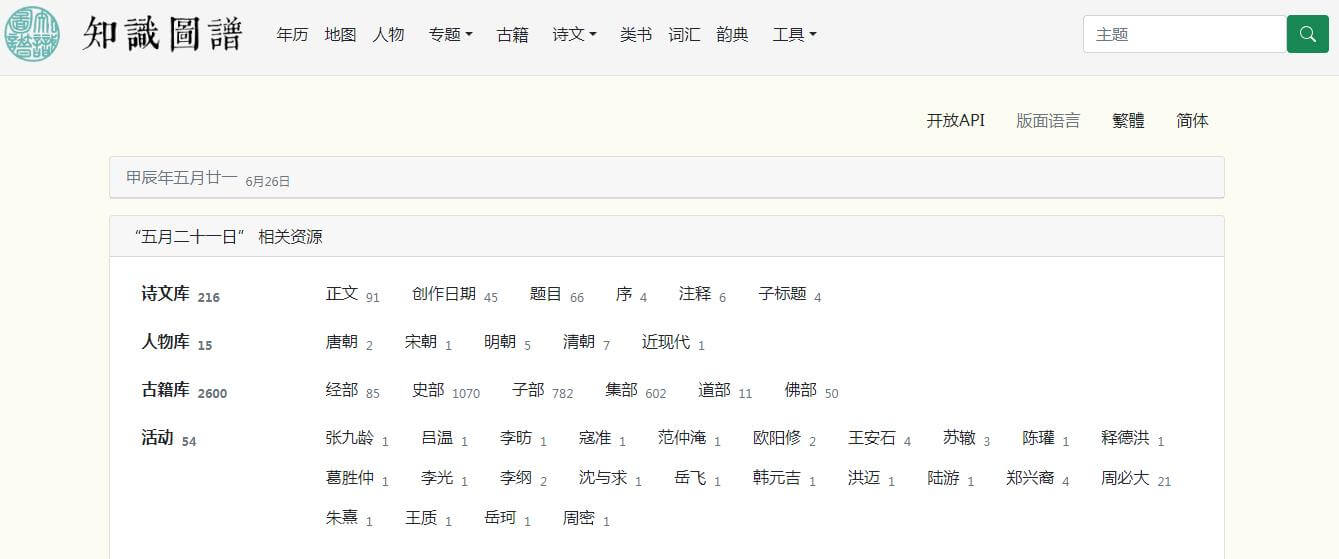The width and height of the screenshot is (1339, 559).
Task: Click the 甲辰年五月廿一 date header
Action: (182, 177)
